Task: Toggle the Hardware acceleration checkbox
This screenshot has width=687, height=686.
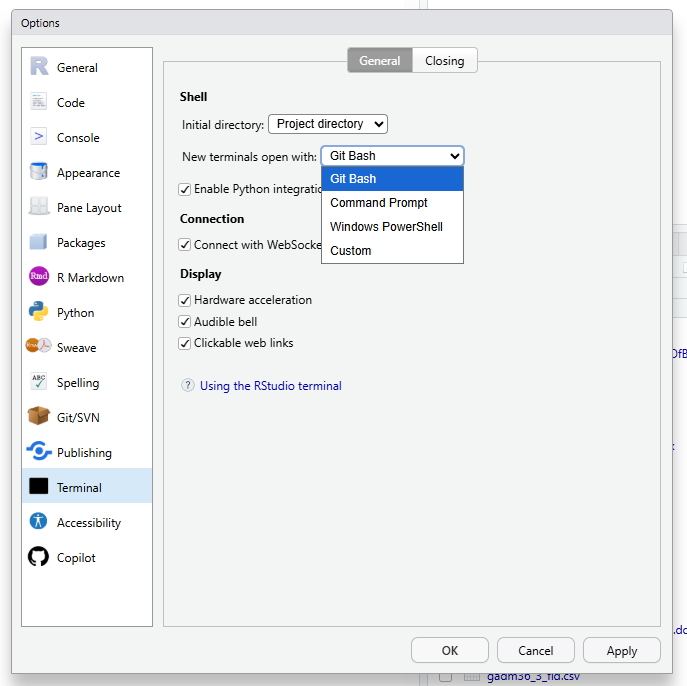Action: (x=185, y=300)
